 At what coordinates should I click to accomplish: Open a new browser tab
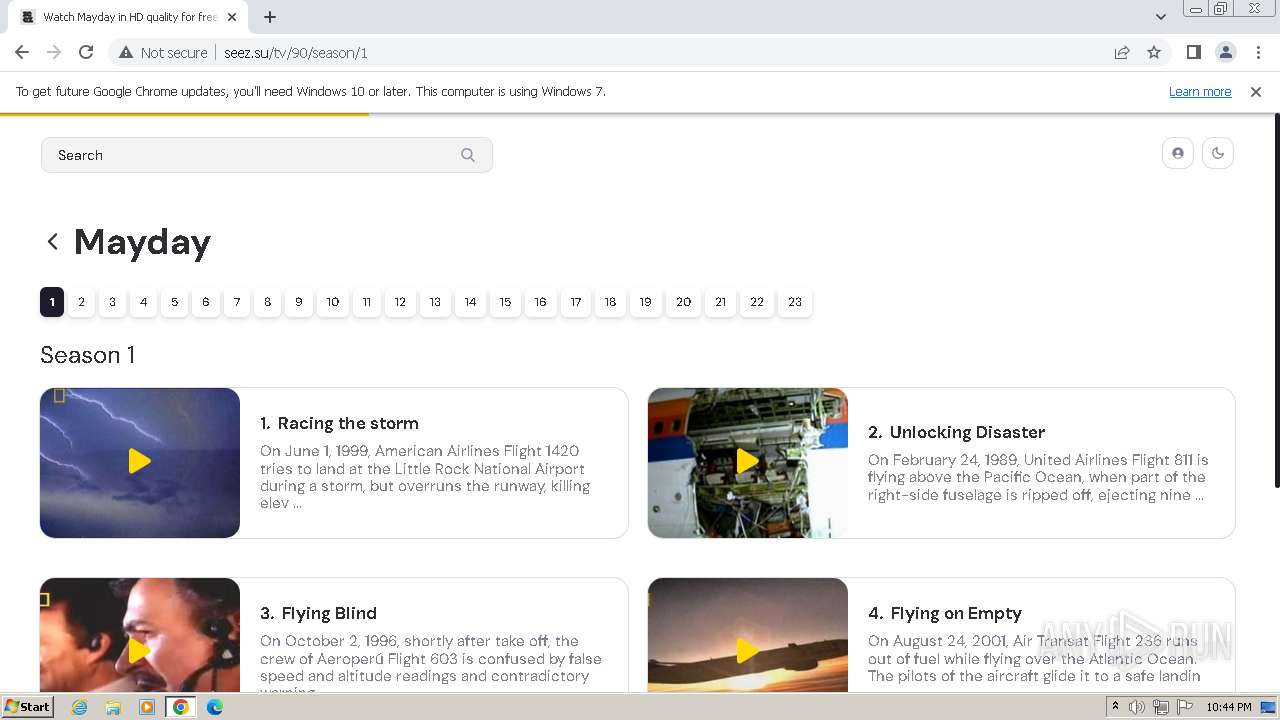click(270, 17)
